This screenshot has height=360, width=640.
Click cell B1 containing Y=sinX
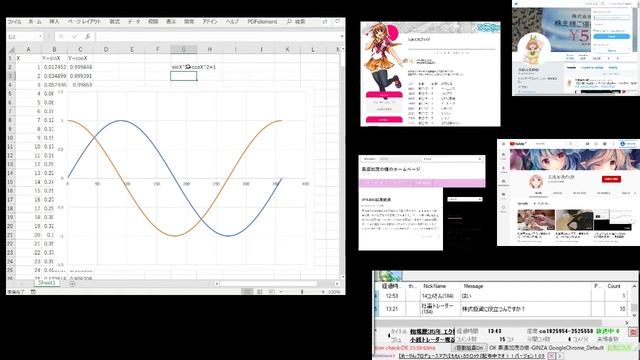[x=54, y=58]
